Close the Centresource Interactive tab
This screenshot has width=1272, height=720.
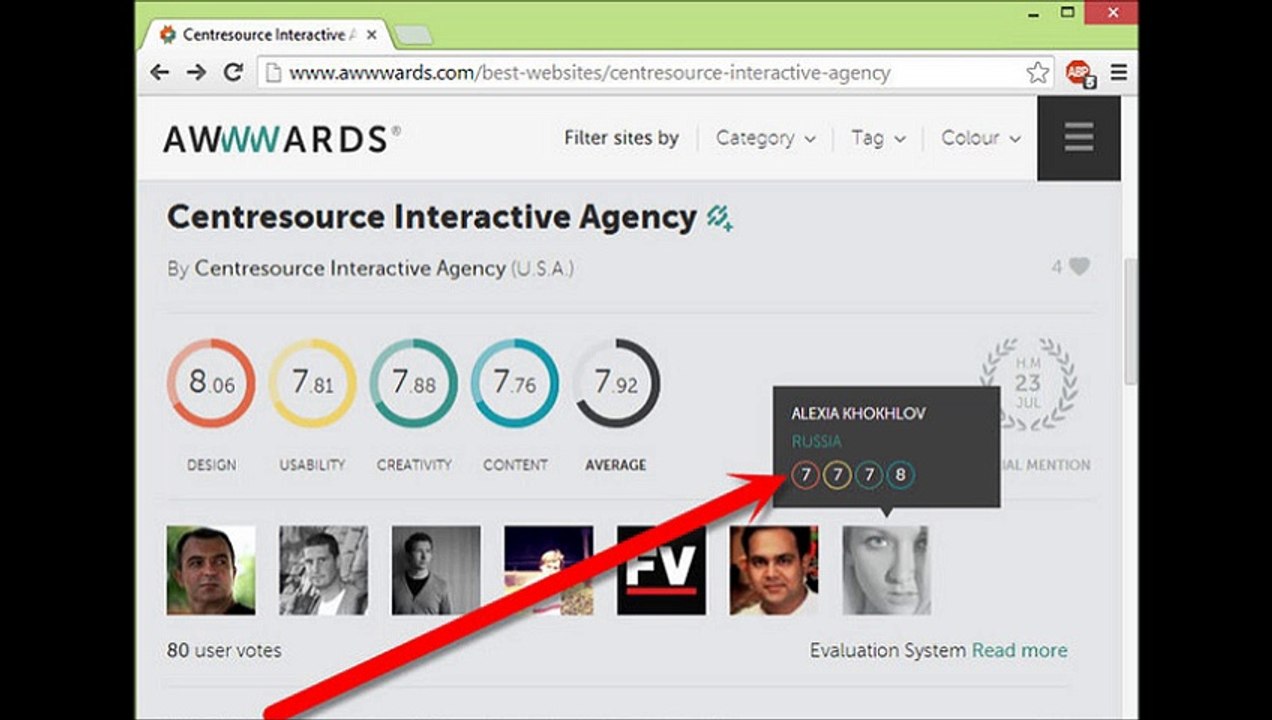click(372, 34)
